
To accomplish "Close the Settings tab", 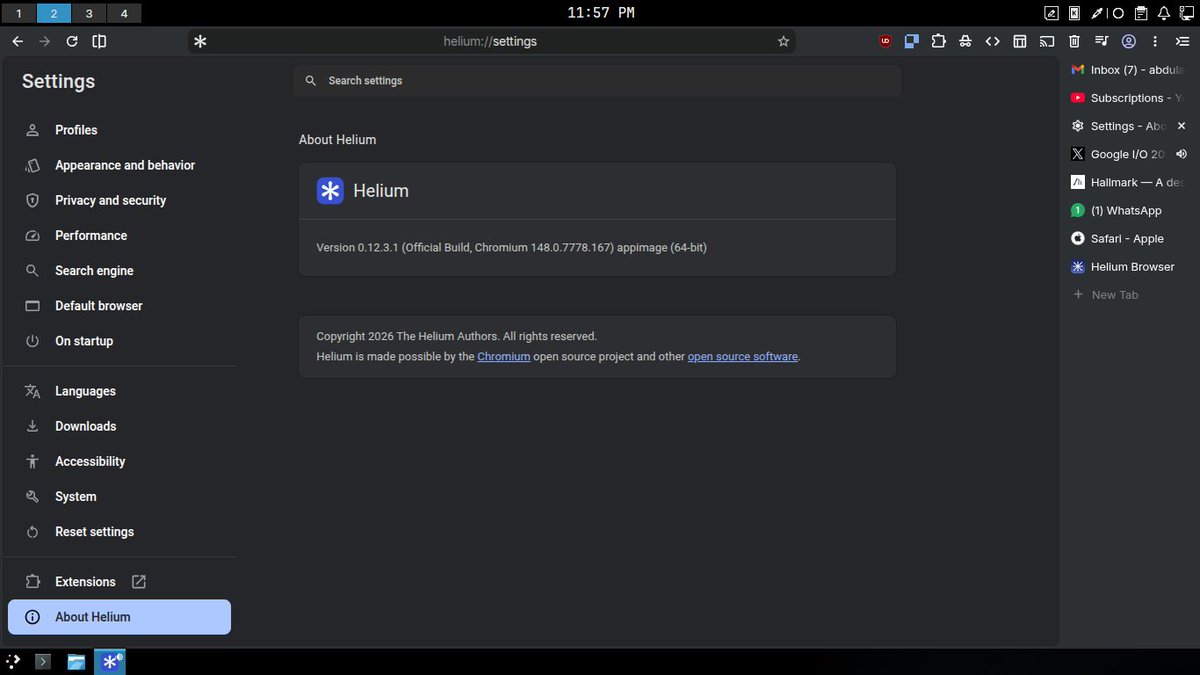I will tap(1181, 126).
